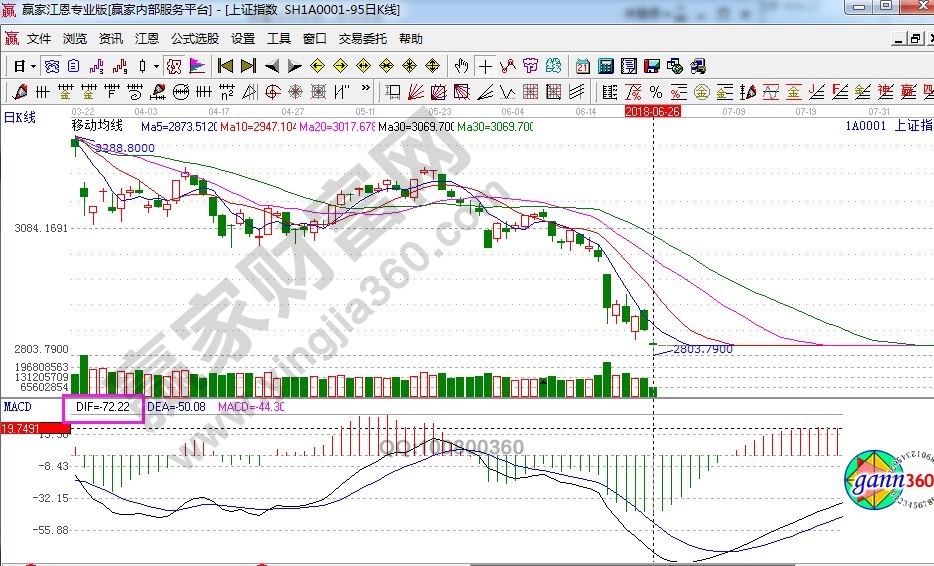Open the 日 period dropdown arrow
The image size is (934, 566).
point(33,66)
